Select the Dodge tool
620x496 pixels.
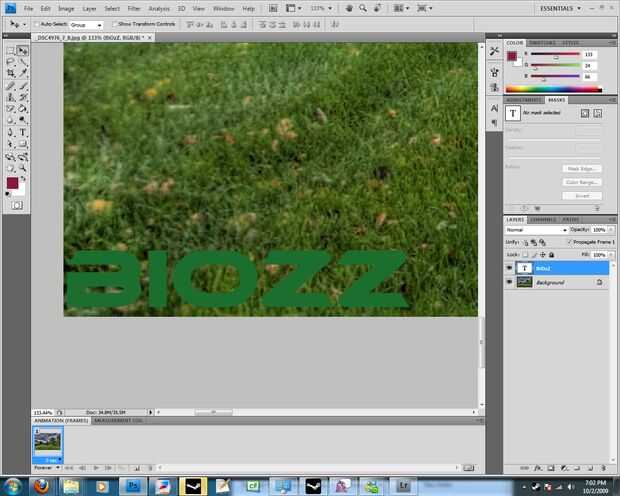[23, 120]
